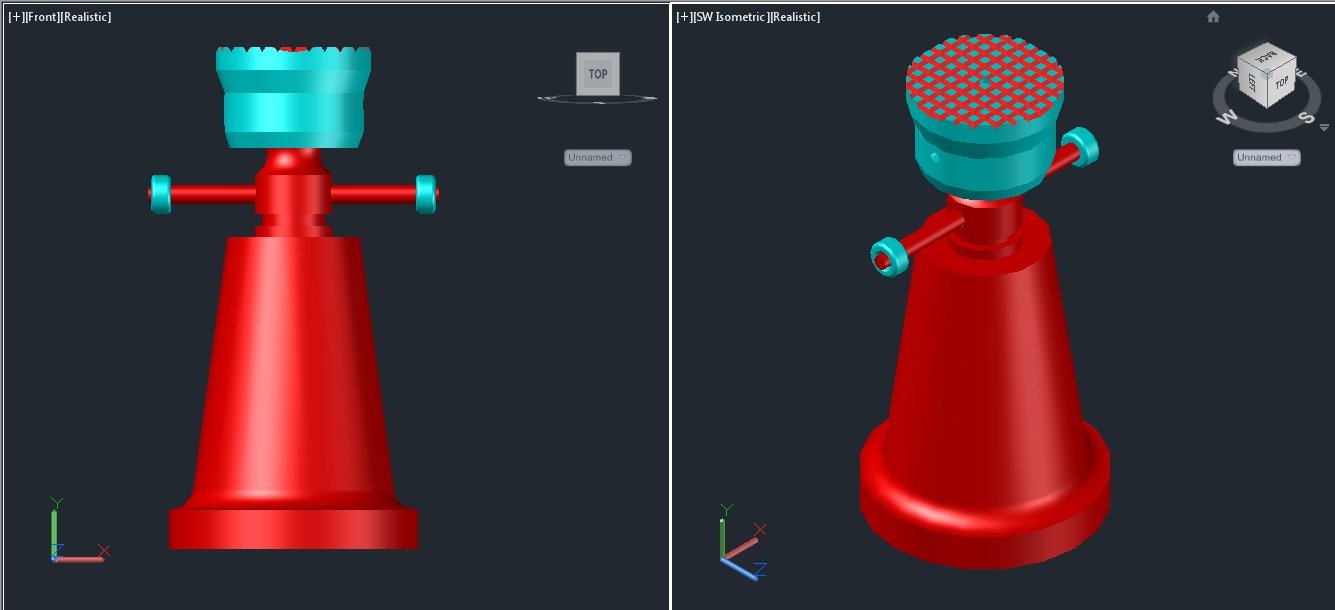Select the red conical base in the Front view
The image size is (1335, 610).
tap(292, 380)
